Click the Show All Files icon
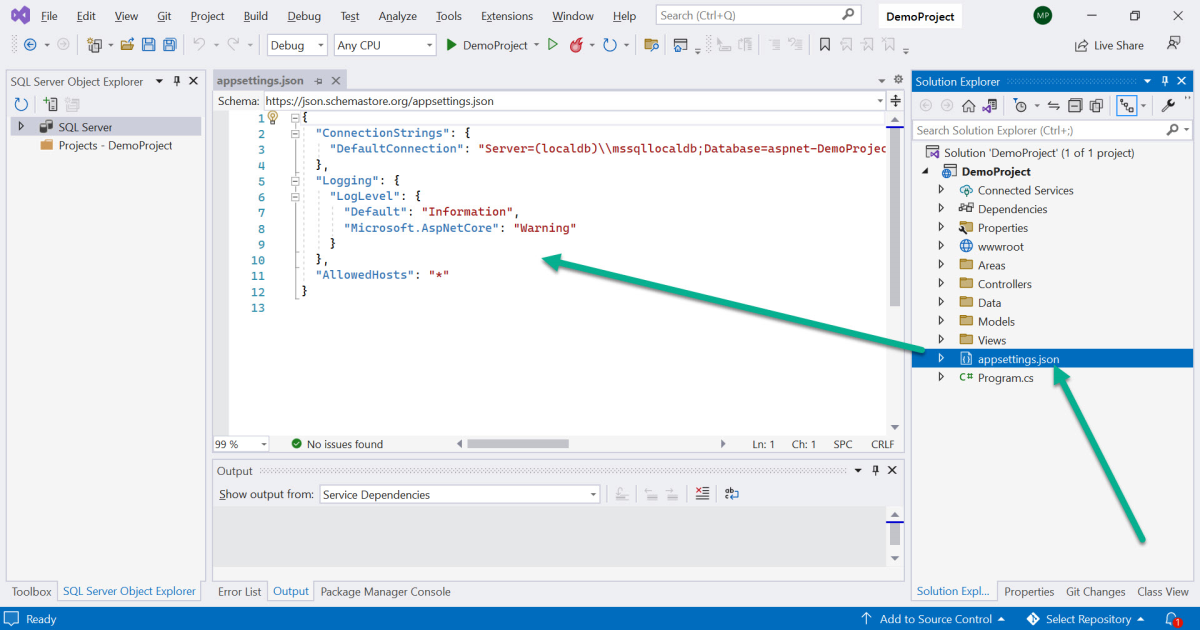This screenshot has width=1200, height=630. point(1096,105)
